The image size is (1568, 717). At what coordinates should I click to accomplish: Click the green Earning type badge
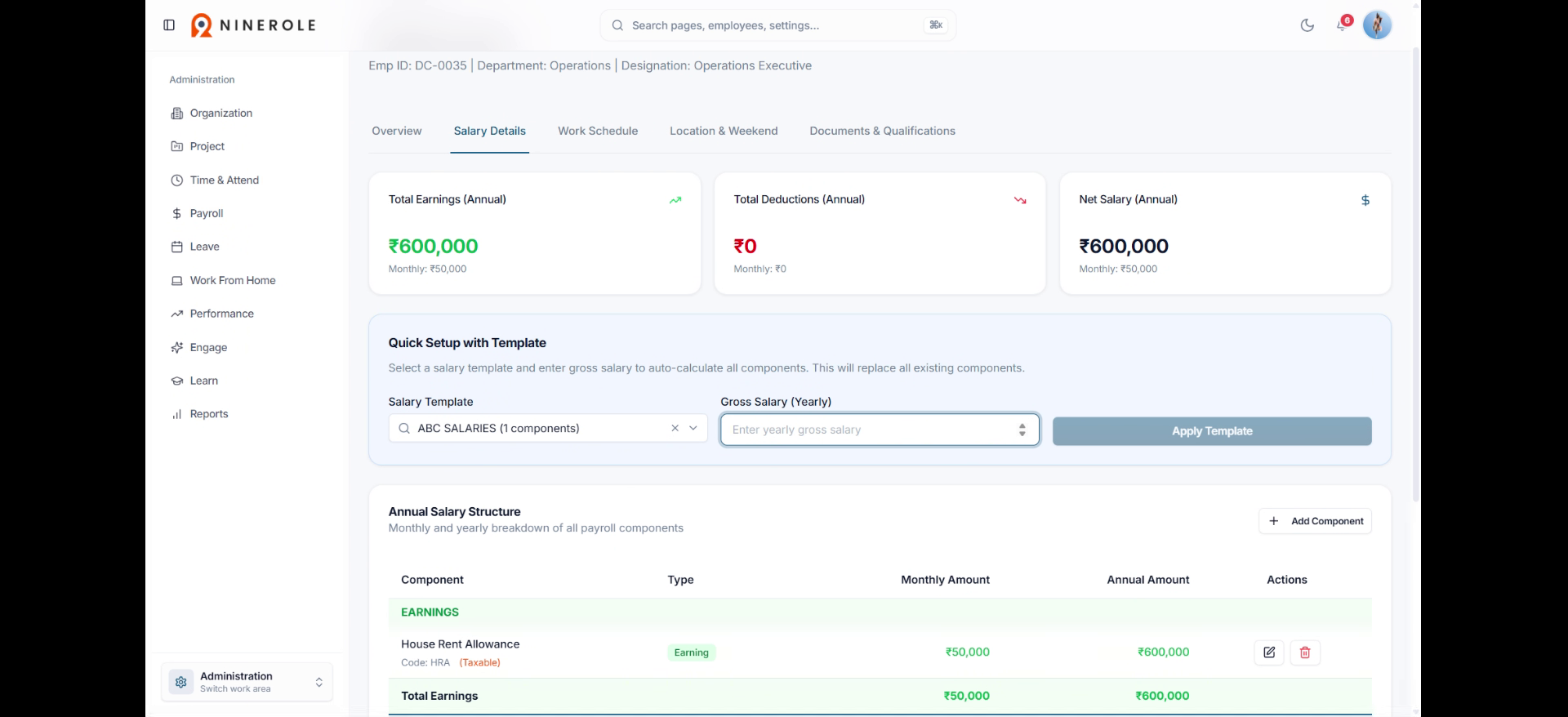tap(691, 652)
